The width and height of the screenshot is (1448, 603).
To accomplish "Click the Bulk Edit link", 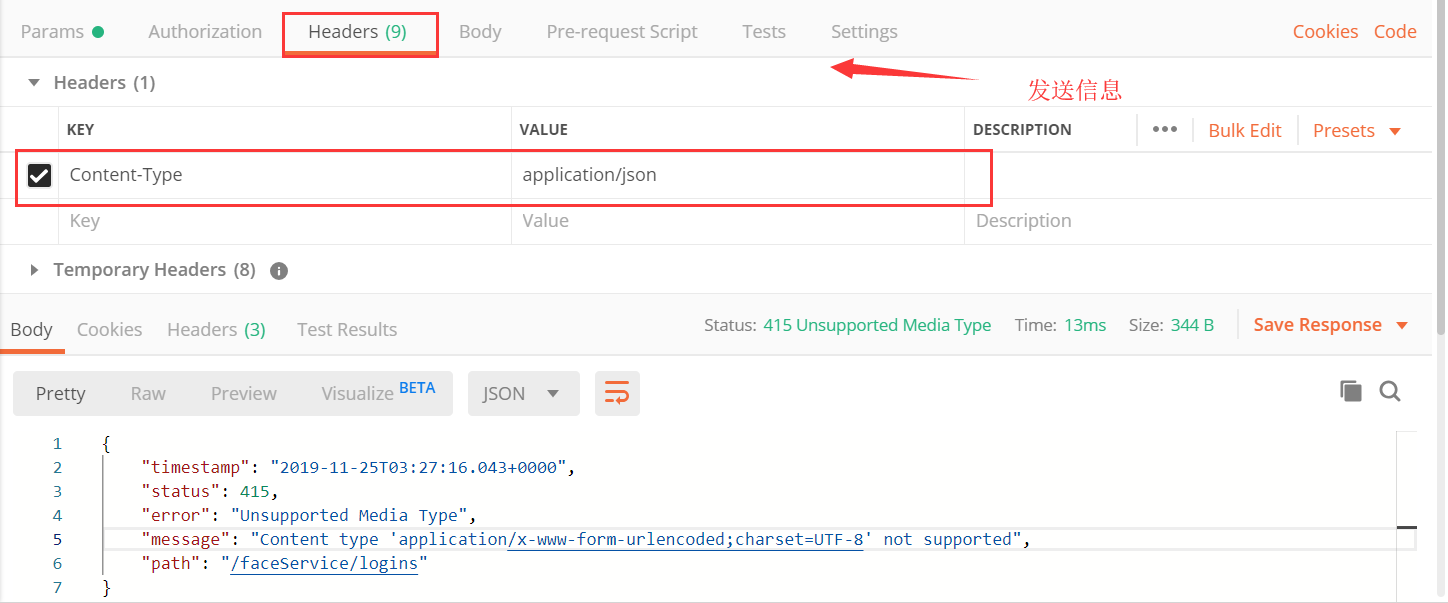I will [x=1244, y=130].
